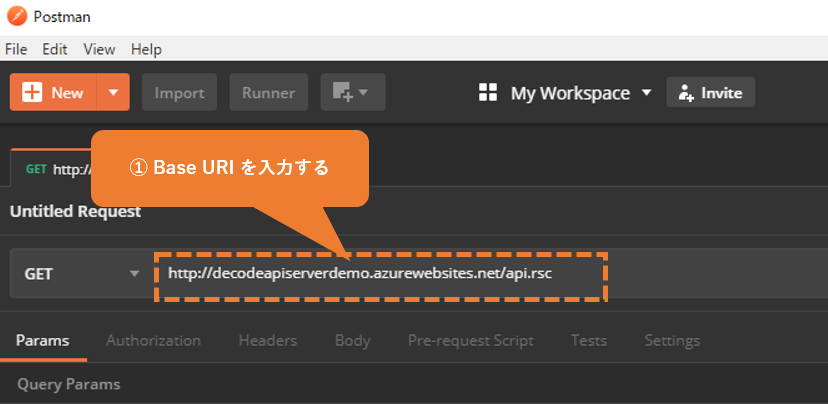The height and width of the screenshot is (404, 828).
Task: Expand the New button dropdown arrow
Action: pos(113,92)
